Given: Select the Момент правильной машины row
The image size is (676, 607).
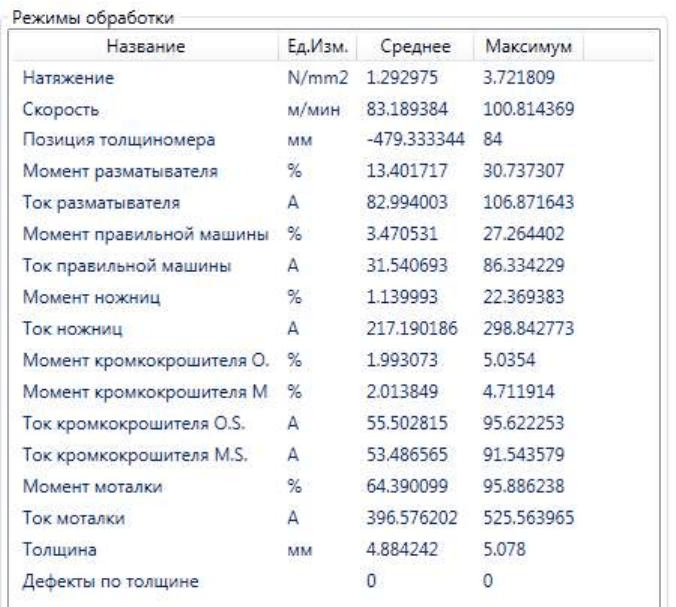Looking at the screenshot, I should [333, 234].
